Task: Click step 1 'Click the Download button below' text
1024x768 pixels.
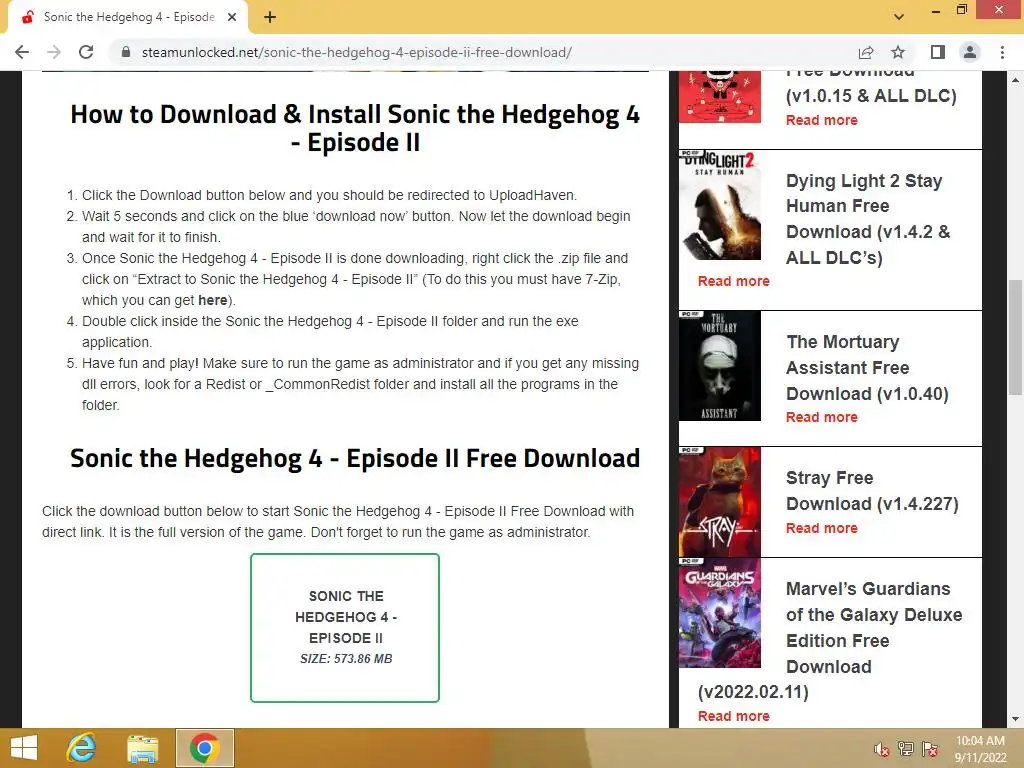Action: point(329,195)
